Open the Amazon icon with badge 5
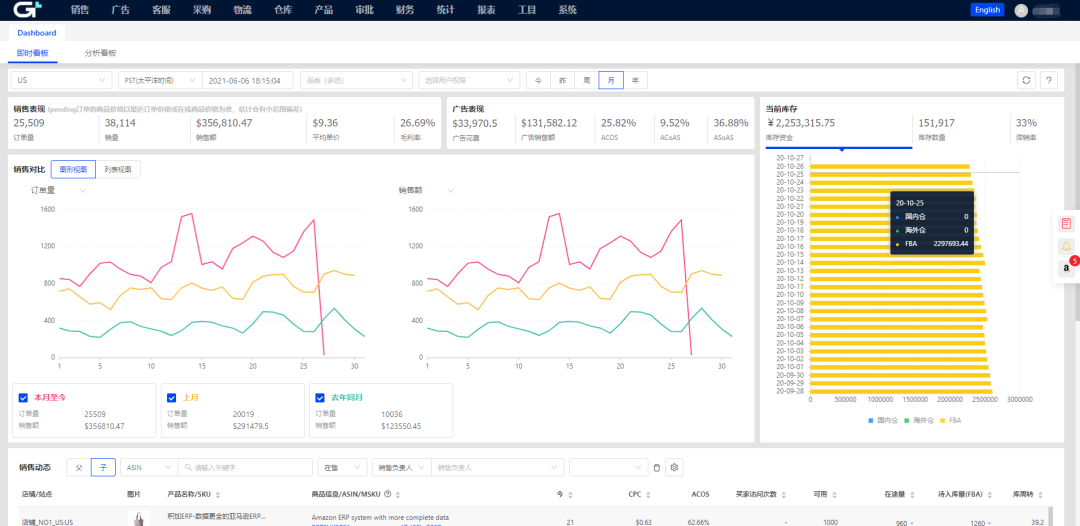The height and width of the screenshot is (526, 1080). click(x=1067, y=267)
